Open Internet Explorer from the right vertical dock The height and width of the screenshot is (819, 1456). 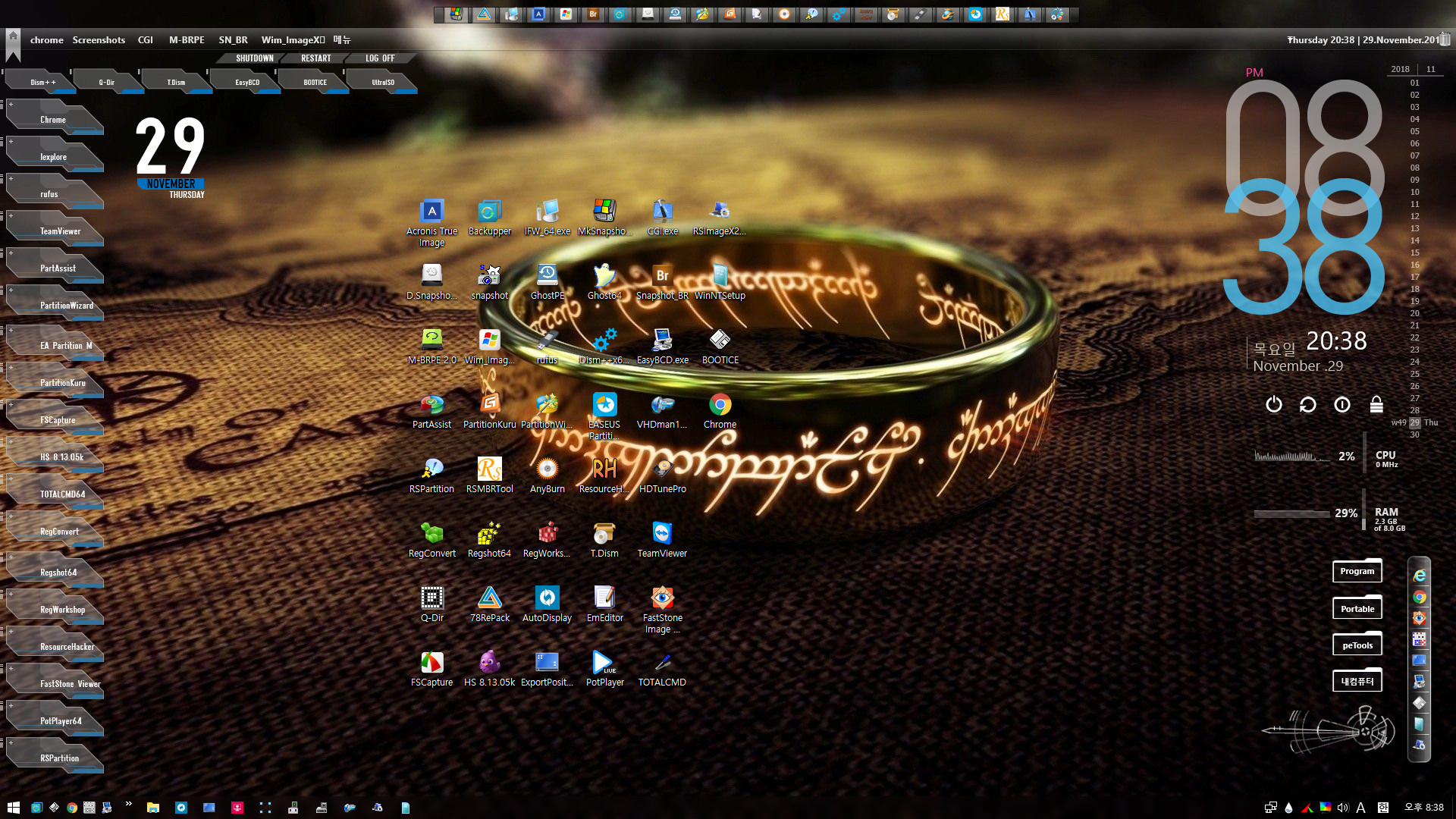[1419, 576]
